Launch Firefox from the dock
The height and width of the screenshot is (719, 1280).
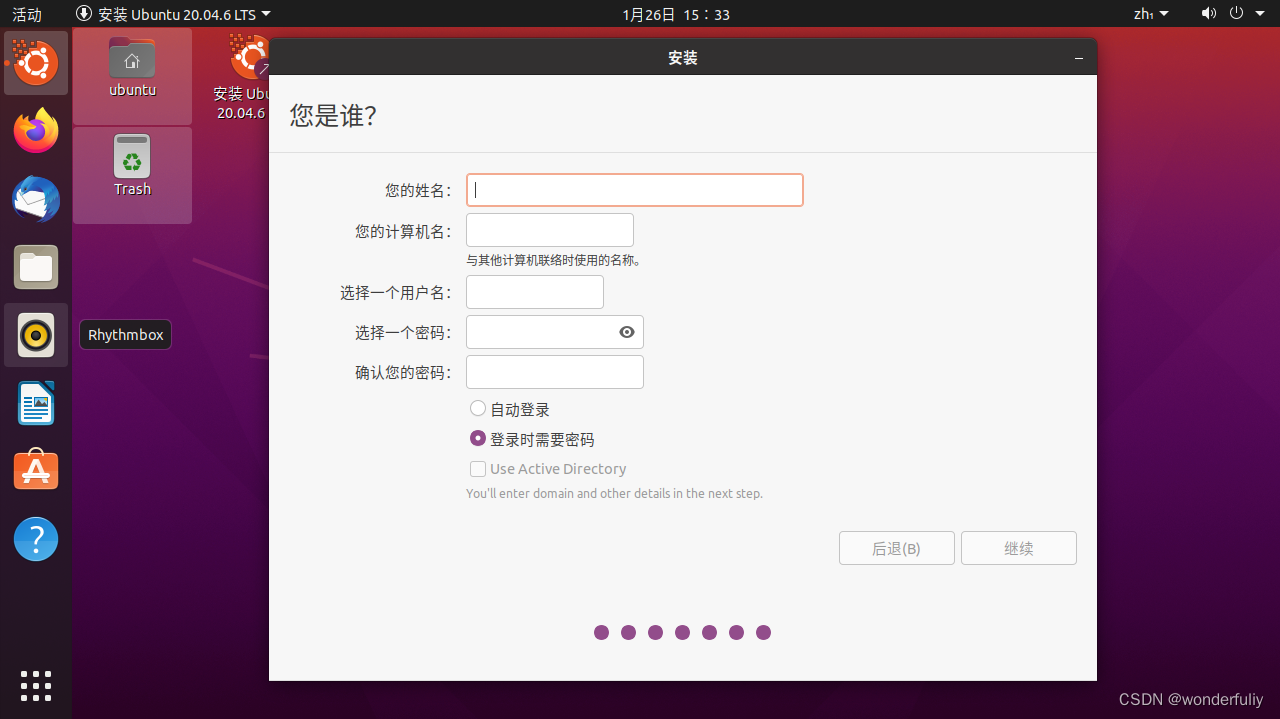tap(36, 131)
